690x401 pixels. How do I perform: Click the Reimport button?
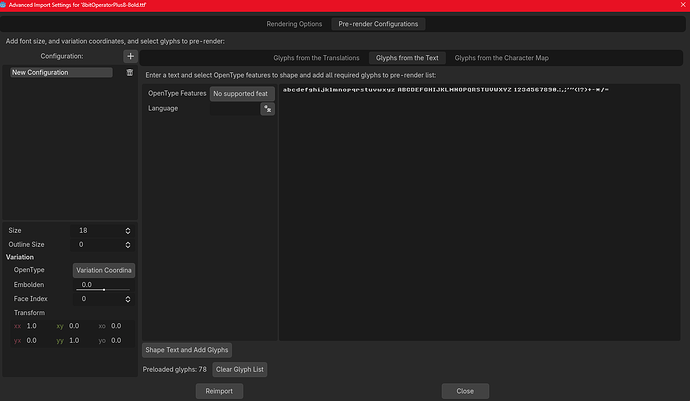click(219, 391)
